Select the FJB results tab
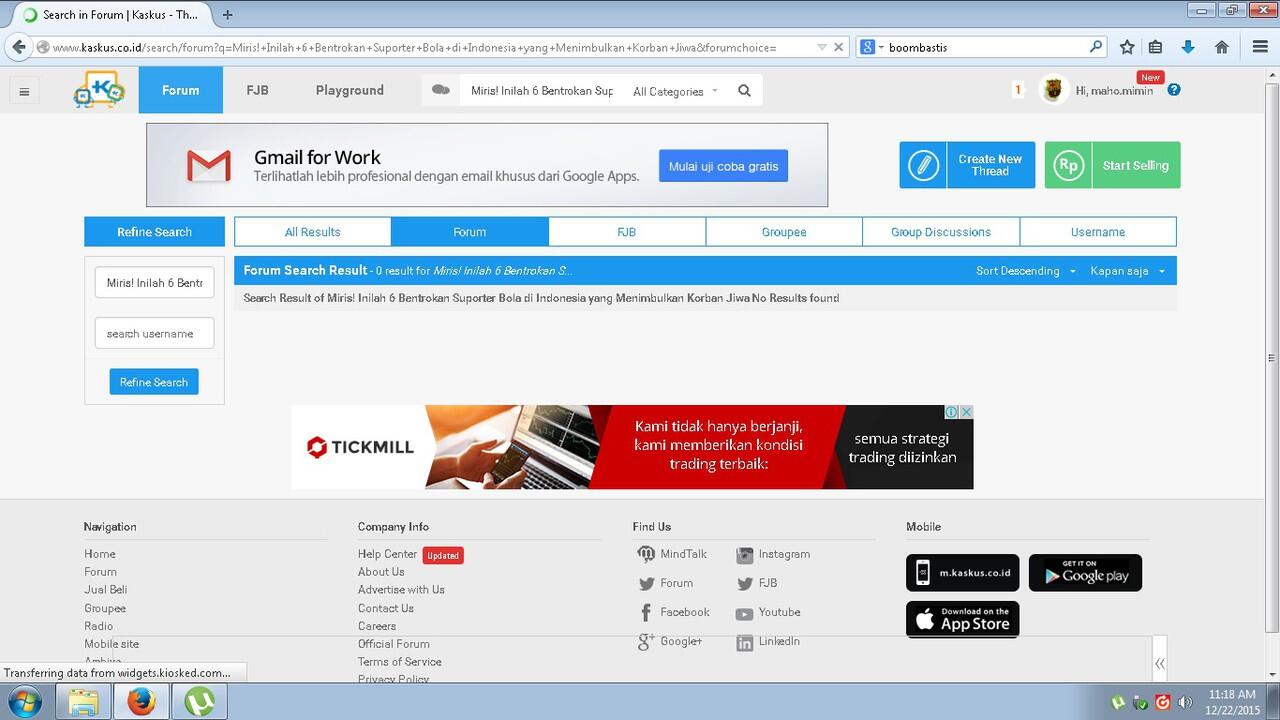The image size is (1280, 720). pyautogui.click(x=627, y=232)
